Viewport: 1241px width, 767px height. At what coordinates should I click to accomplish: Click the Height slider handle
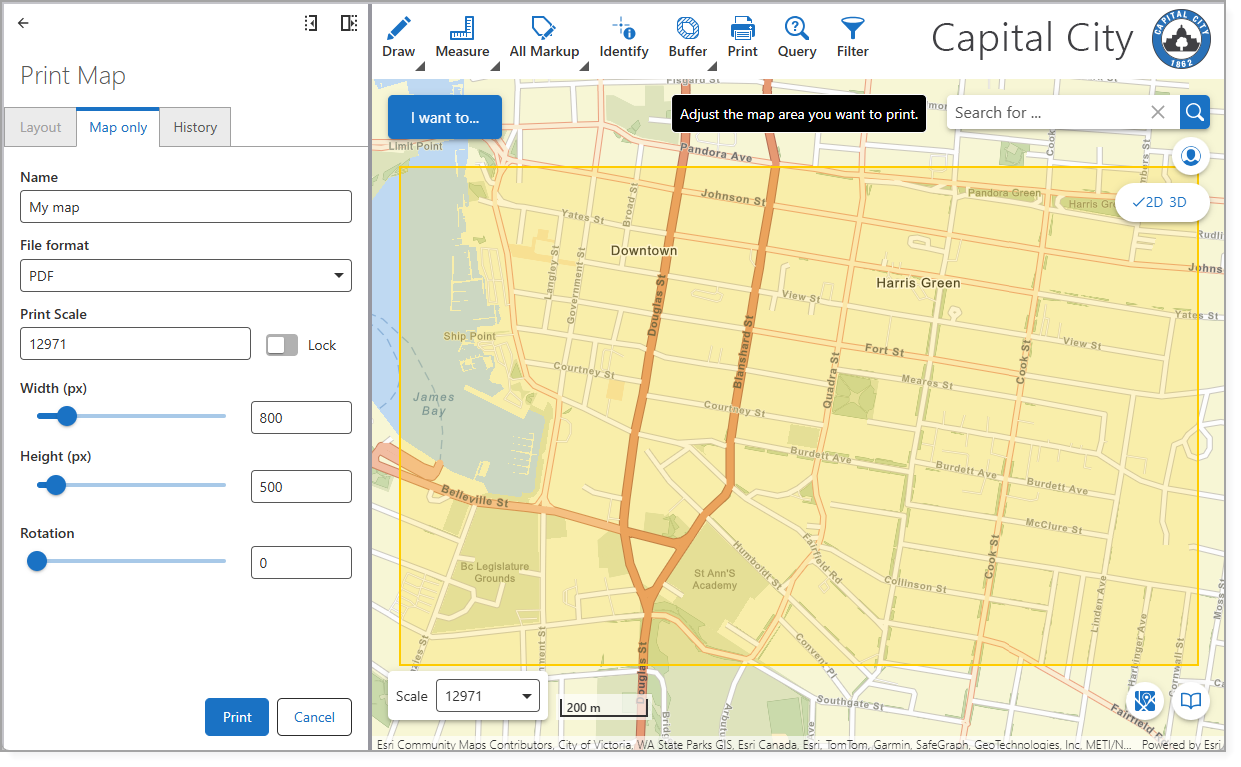point(56,485)
